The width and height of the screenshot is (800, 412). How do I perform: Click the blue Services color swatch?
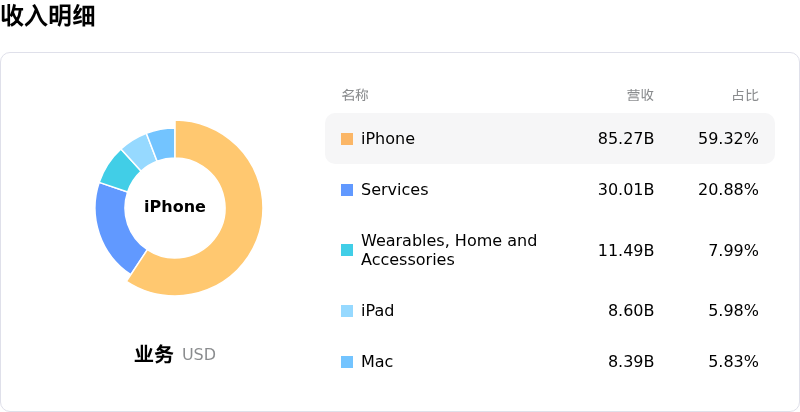click(347, 190)
